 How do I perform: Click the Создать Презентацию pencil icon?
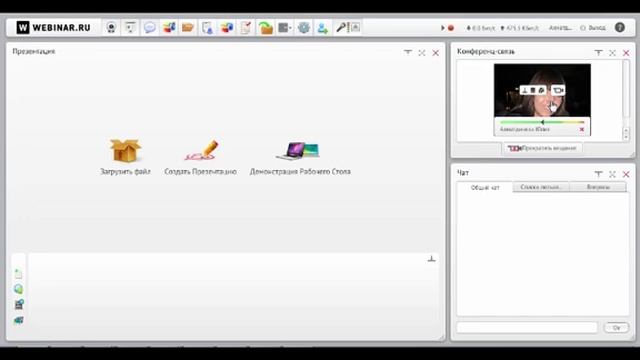coord(201,150)
